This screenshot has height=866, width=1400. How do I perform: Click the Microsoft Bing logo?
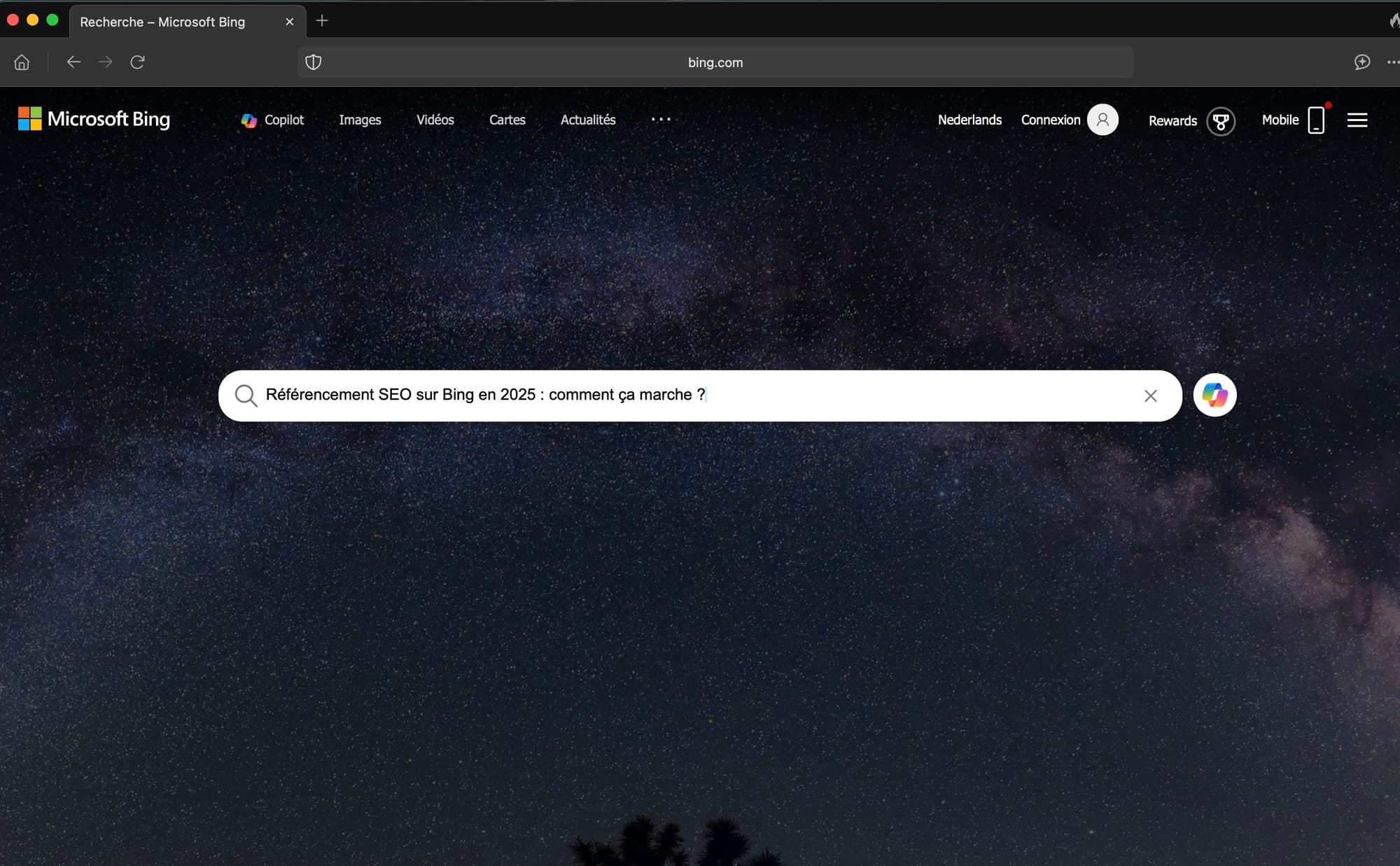pyautogui.click(x=94, y=119)
